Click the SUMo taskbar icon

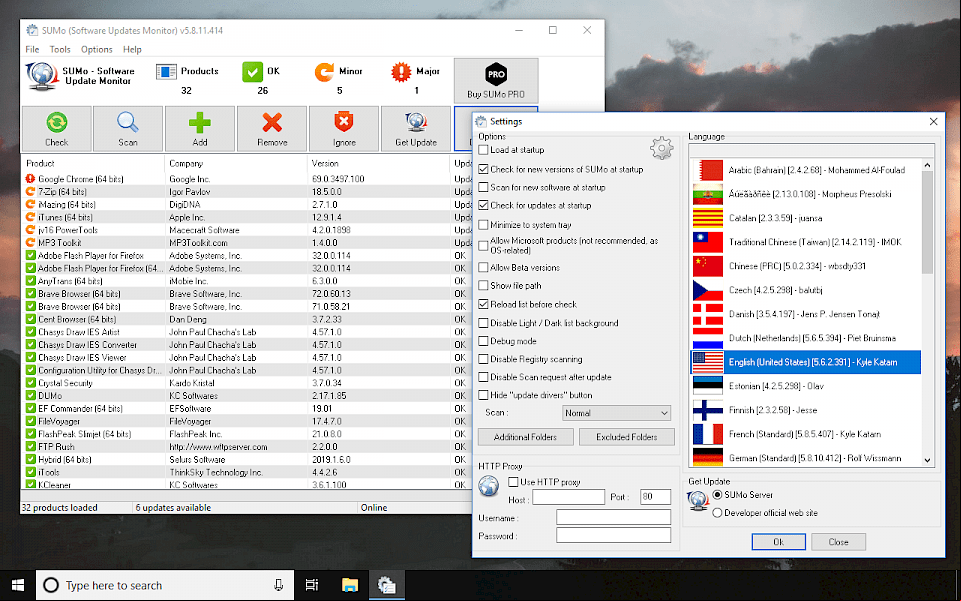tap(386, 585)
